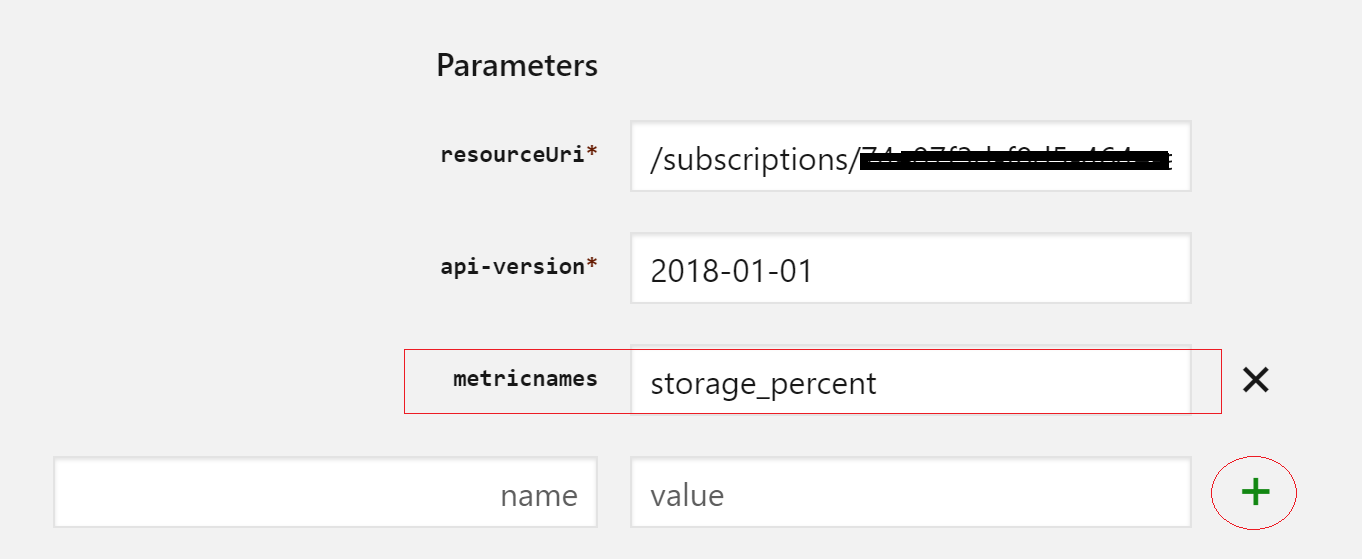Click the metricnames parameter label

[525, 379]
